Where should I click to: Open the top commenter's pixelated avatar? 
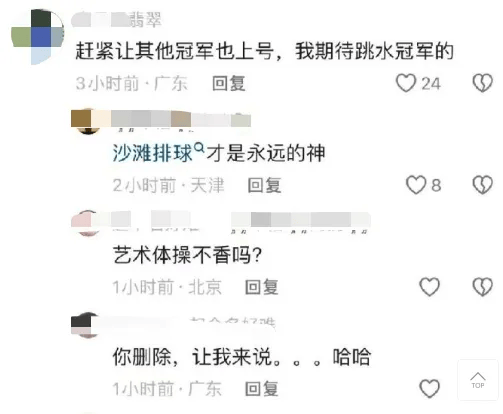[x=38, y=37]
